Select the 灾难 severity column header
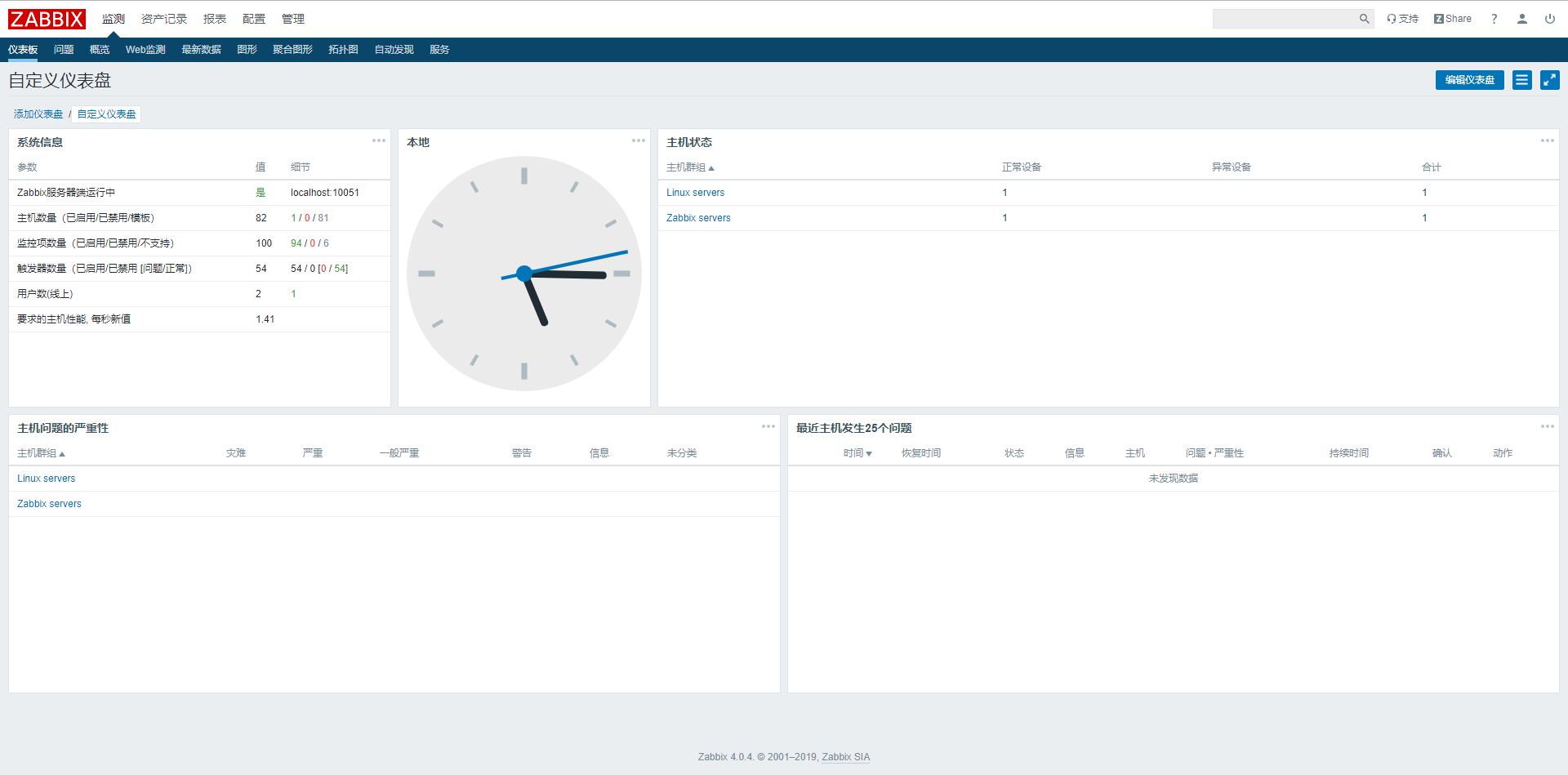Image resolution: width=1568 pixels, height=775 pixels. 236,453
